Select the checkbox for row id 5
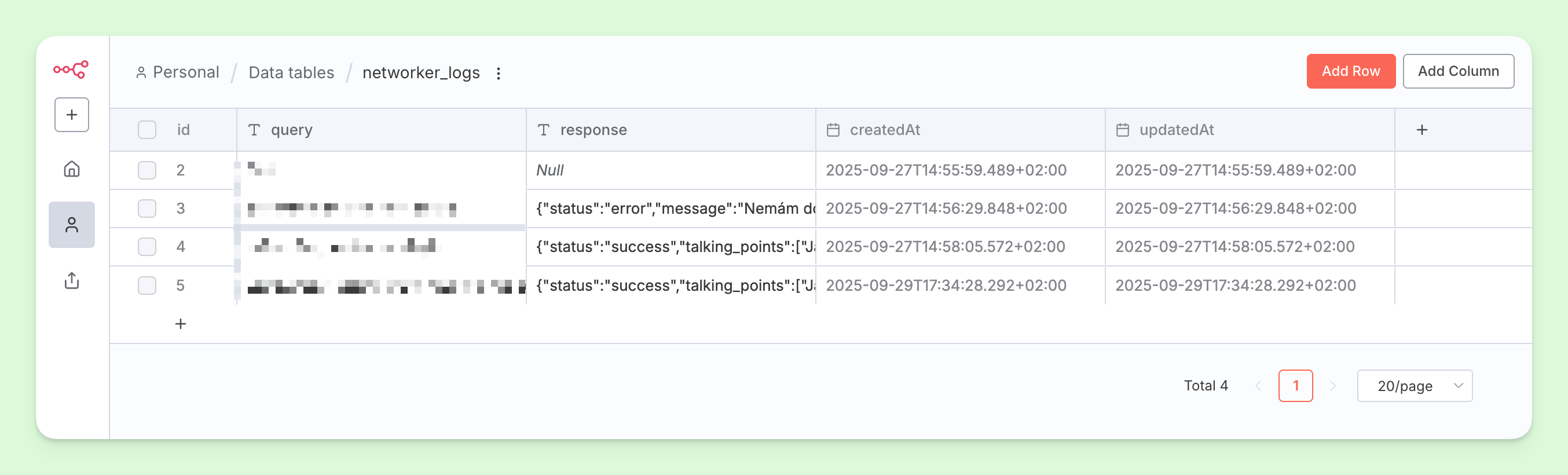The height and width of the screenshot is (475, 1568). 146,285
